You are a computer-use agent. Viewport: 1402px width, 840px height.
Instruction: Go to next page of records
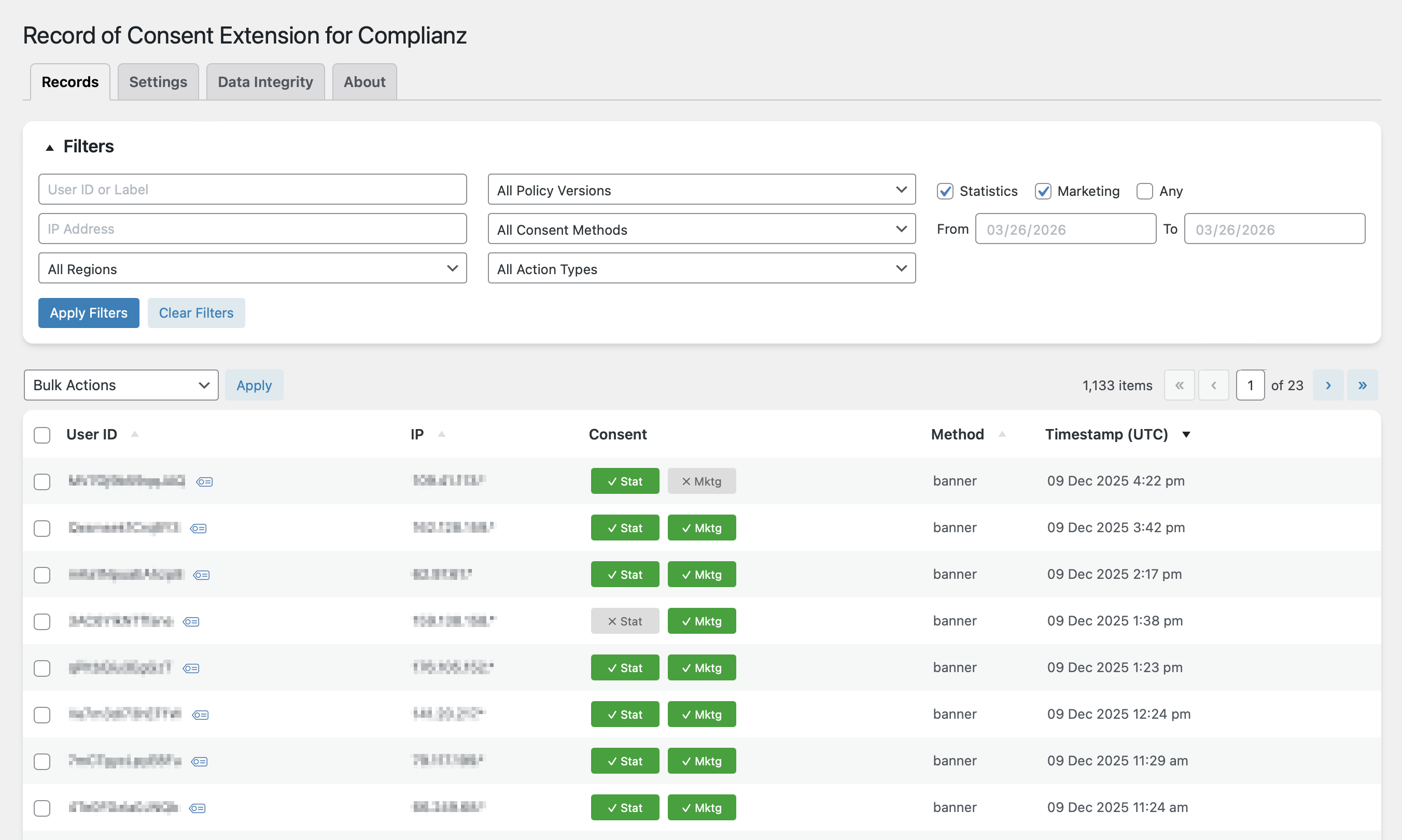point(1328,386)
